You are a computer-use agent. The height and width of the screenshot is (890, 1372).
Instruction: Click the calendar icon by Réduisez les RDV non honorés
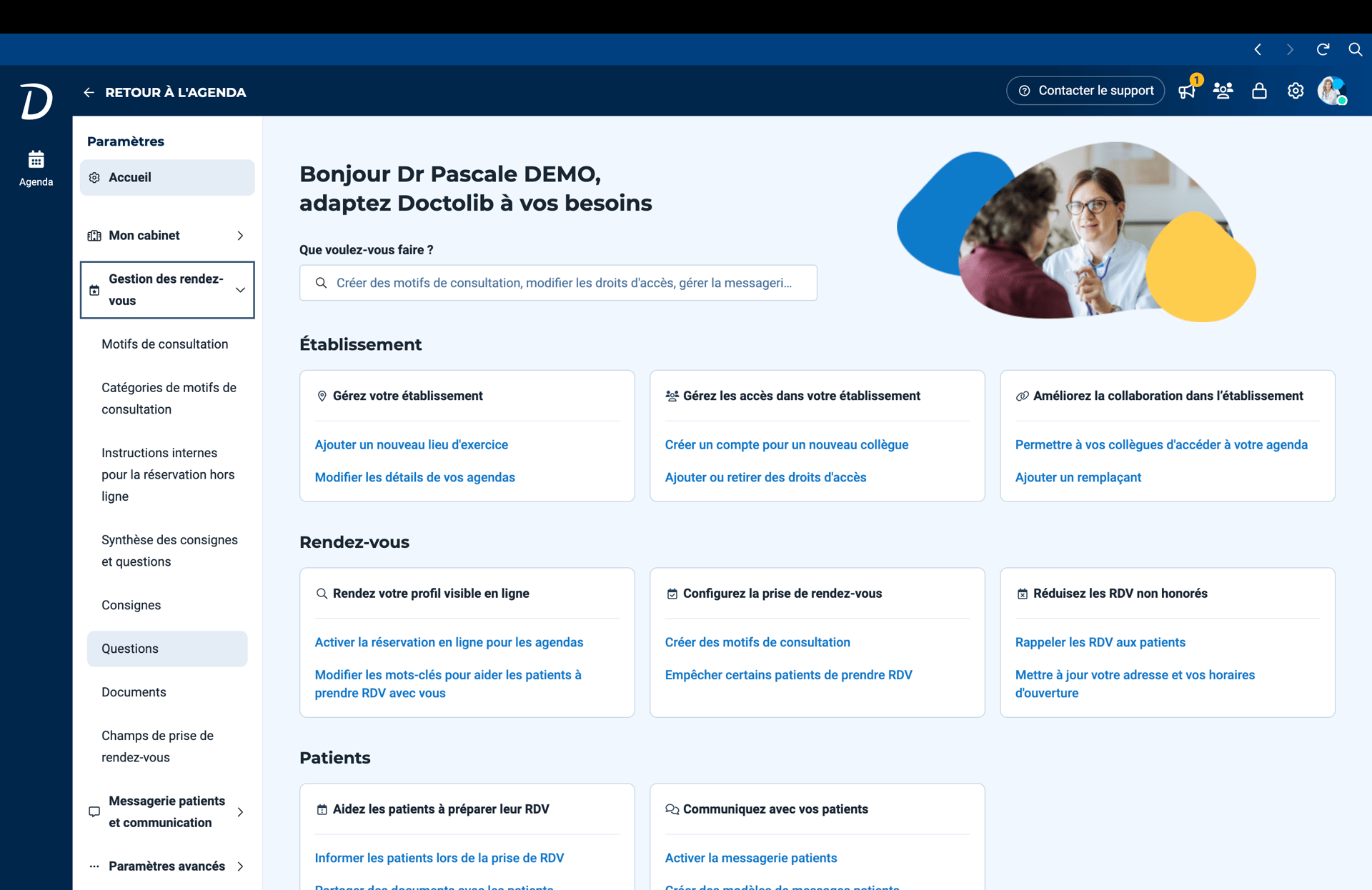coord(1023,594)
